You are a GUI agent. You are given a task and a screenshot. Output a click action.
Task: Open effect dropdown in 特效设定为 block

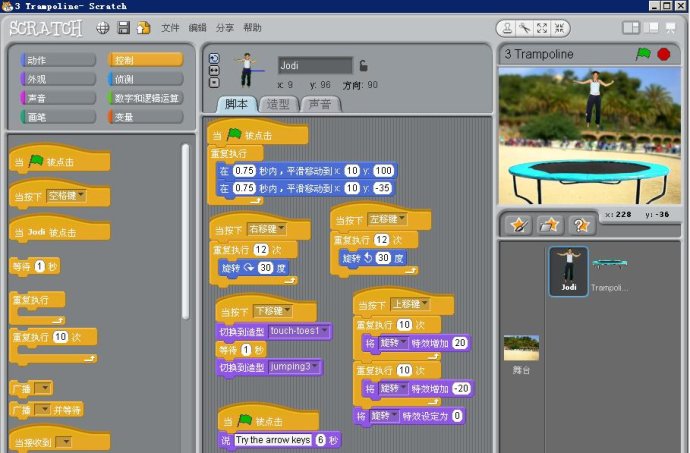384,416
